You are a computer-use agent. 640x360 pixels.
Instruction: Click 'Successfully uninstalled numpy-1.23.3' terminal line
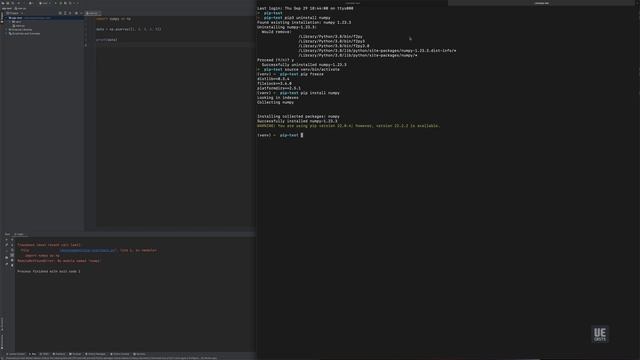(x=304, y=65)
